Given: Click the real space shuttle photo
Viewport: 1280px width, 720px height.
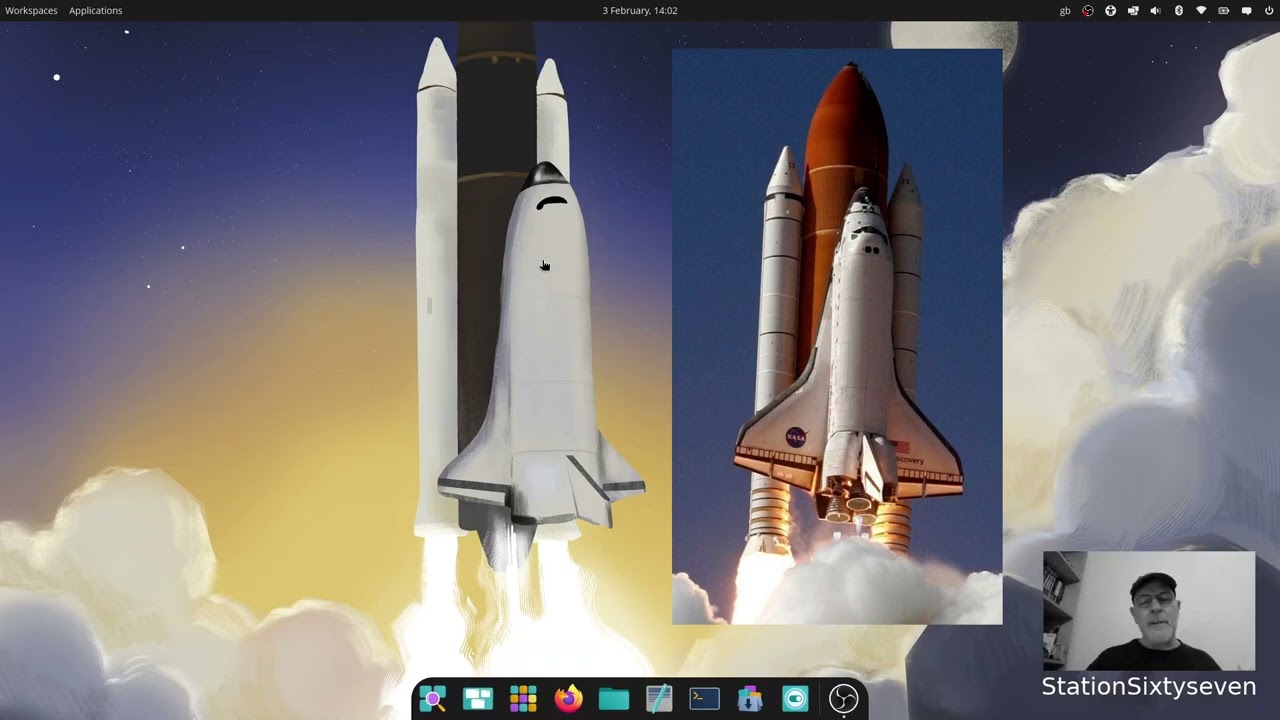Looking at the screenshot, I should [837, 336].
